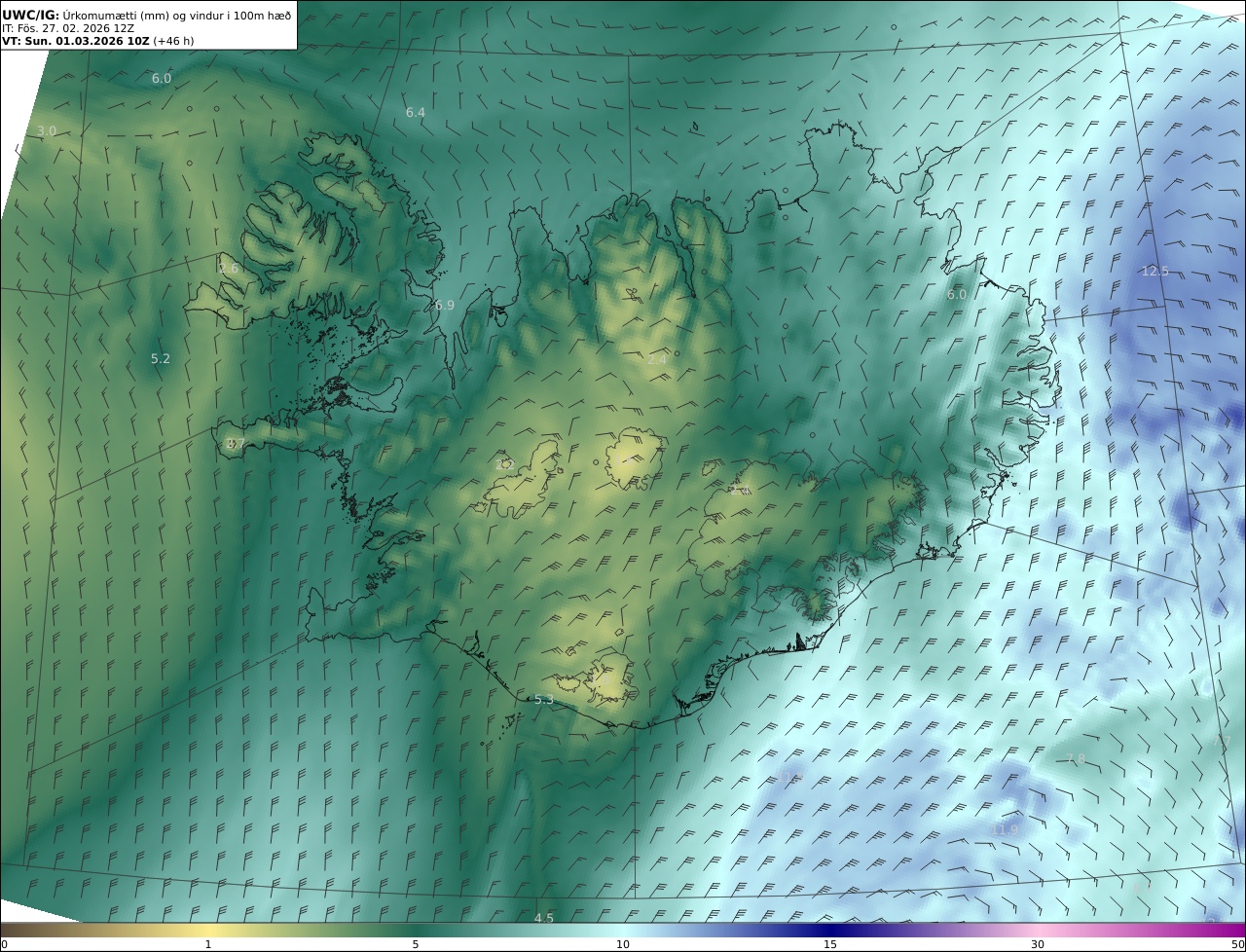Select the 2.4 value in north Iceland
The image size is (1246, 952).
coord(658,360)
